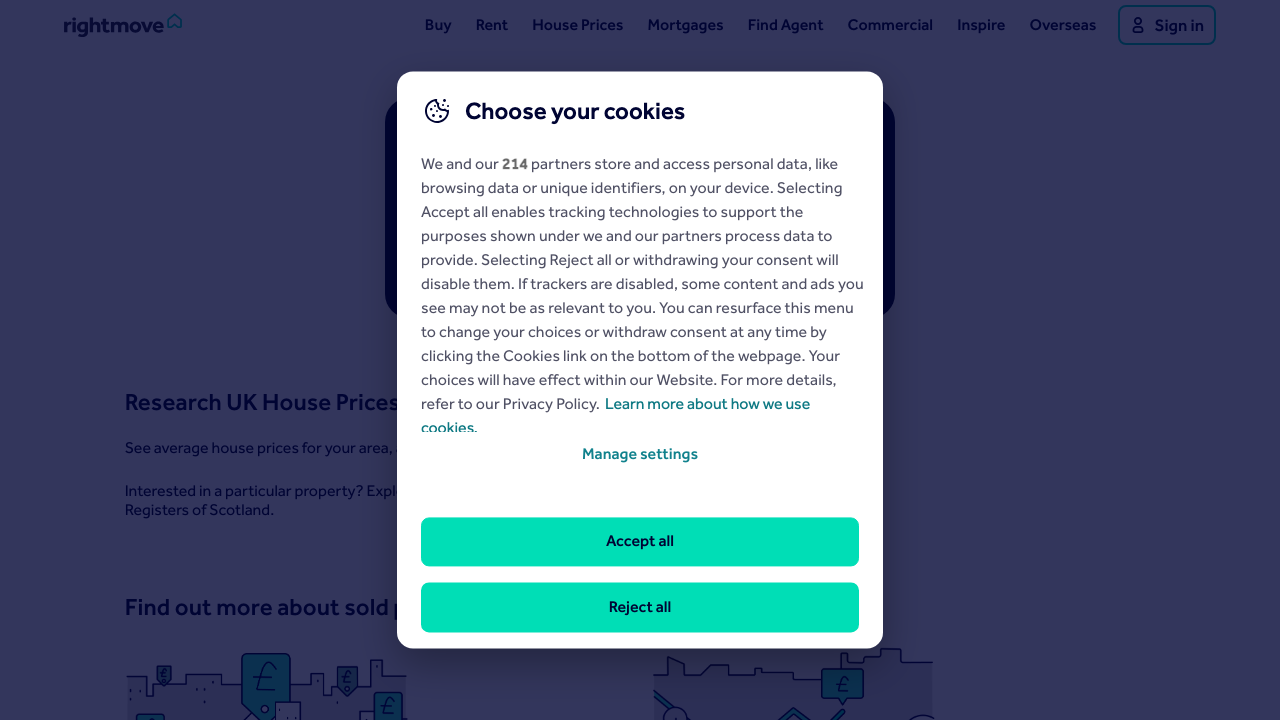The image size is (1280, 720).
Task: Click the rightmove logo
Action: (x=123, y=25)
